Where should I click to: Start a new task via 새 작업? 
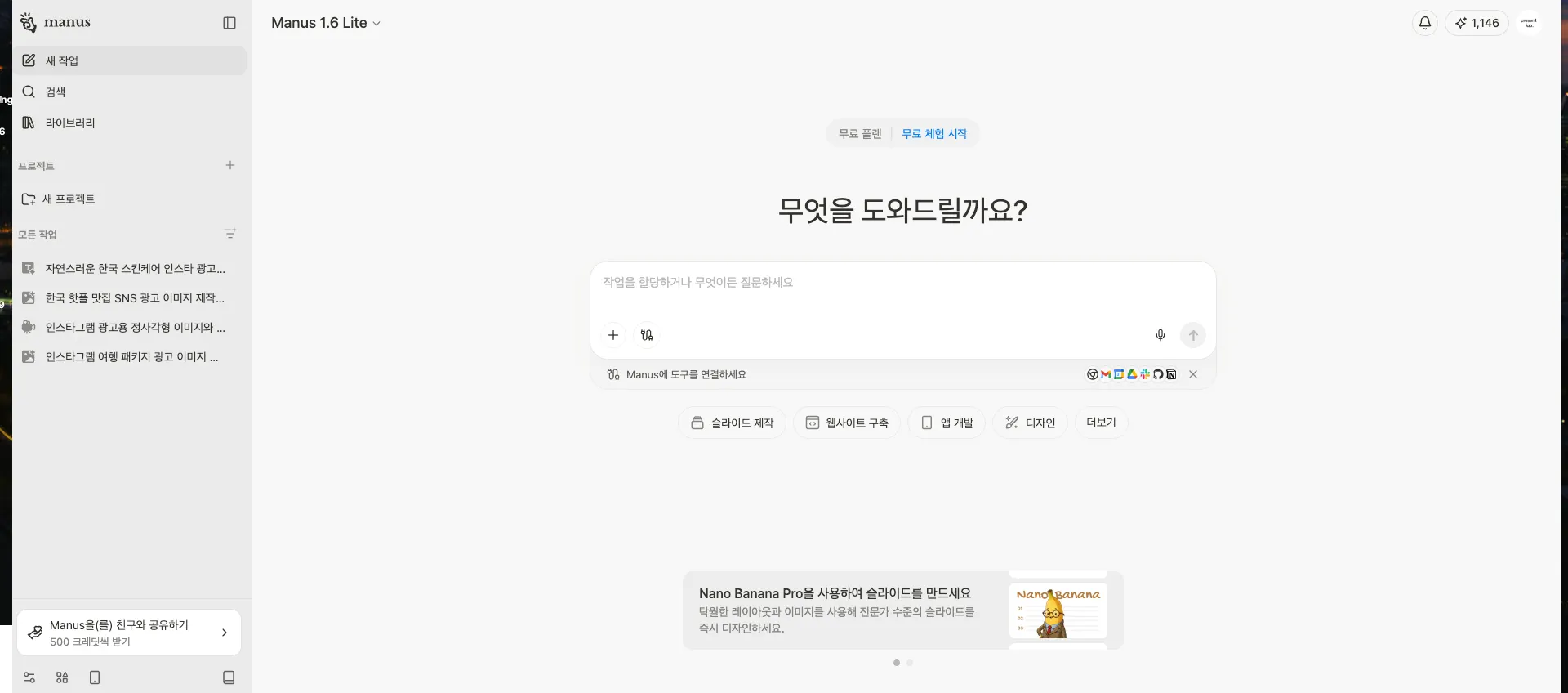click(x=131, y=60)
